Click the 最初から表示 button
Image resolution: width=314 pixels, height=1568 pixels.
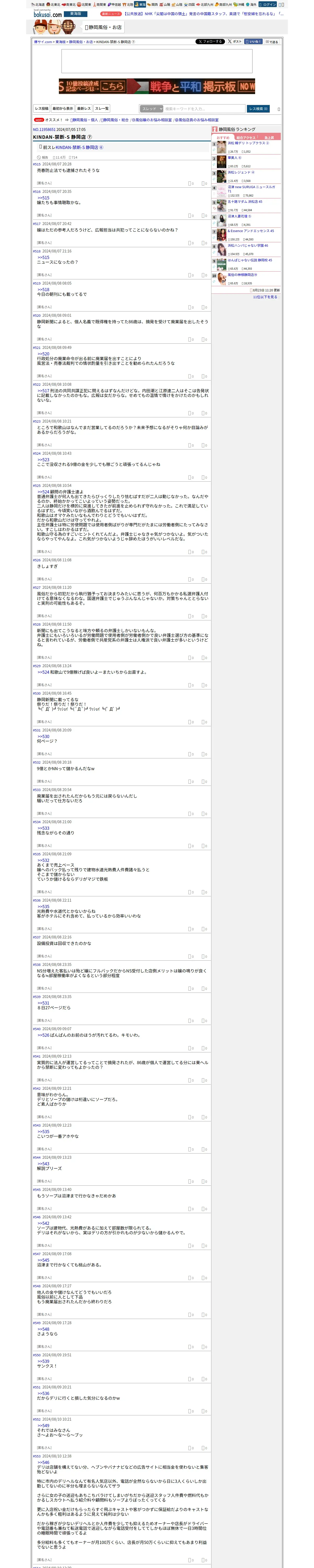pyautogui.click(x=62, y=108)
